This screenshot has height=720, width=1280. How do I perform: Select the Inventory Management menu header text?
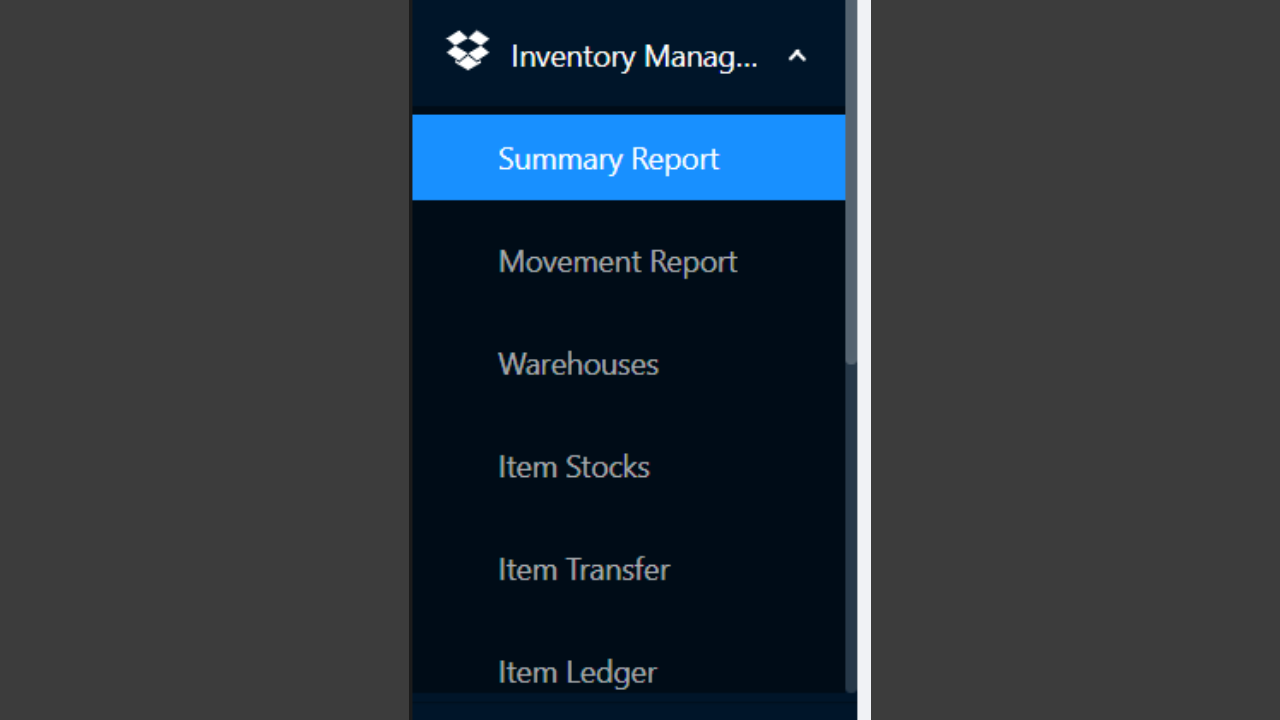(x=634, y=57)
